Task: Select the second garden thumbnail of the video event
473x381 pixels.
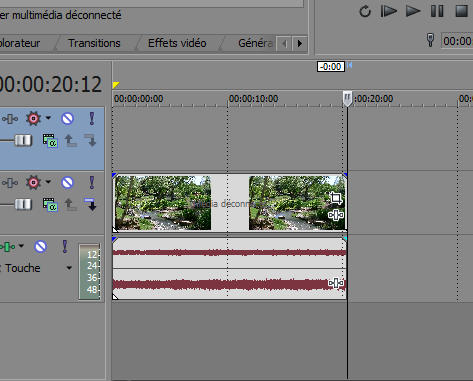Action: (x=297, y=203)
